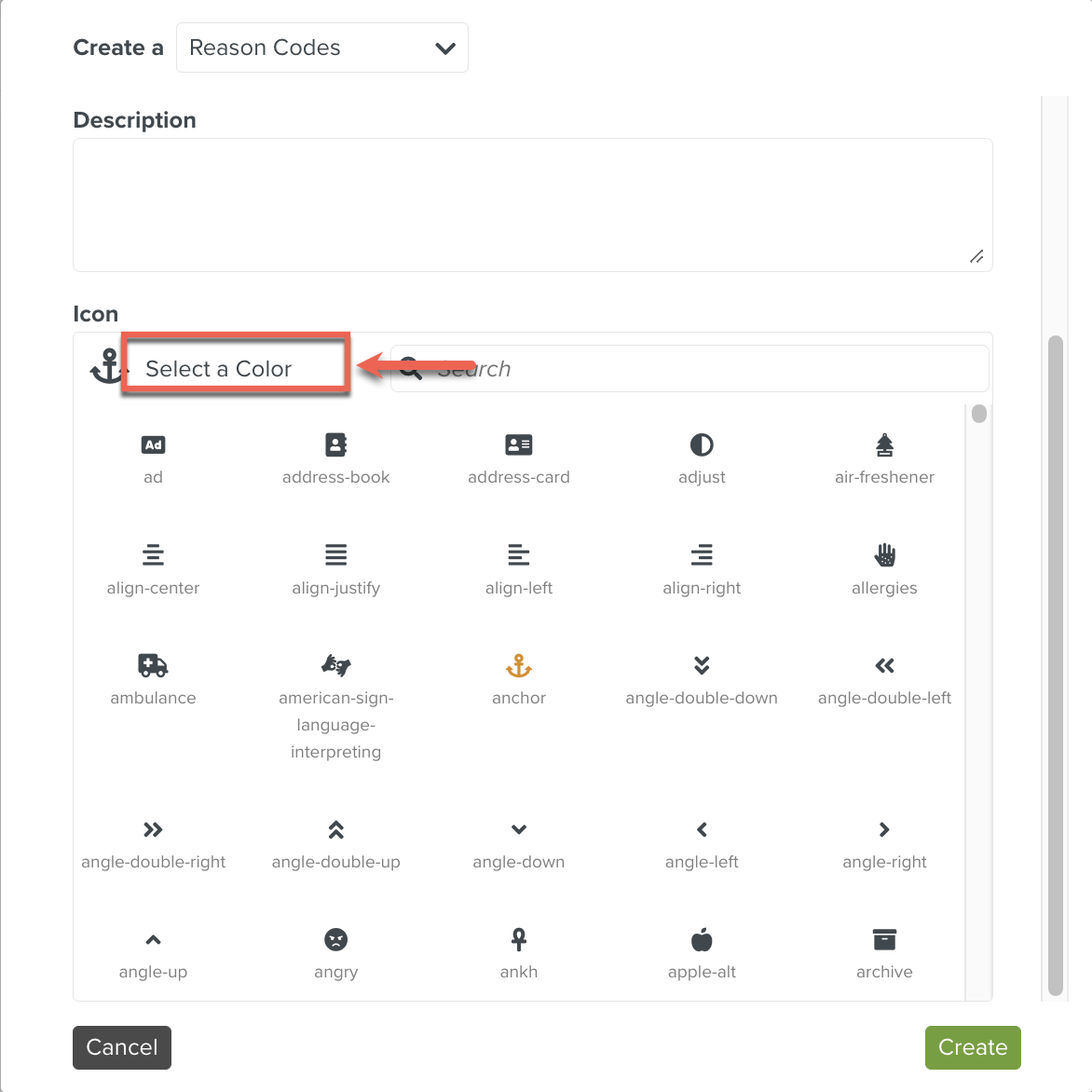Select the ambulance icon

click(153, 665)
